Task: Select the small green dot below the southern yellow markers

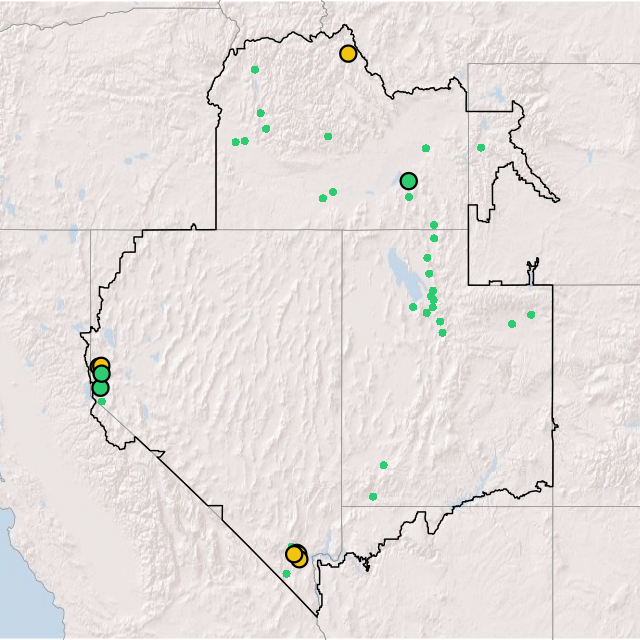Action: 286,574
